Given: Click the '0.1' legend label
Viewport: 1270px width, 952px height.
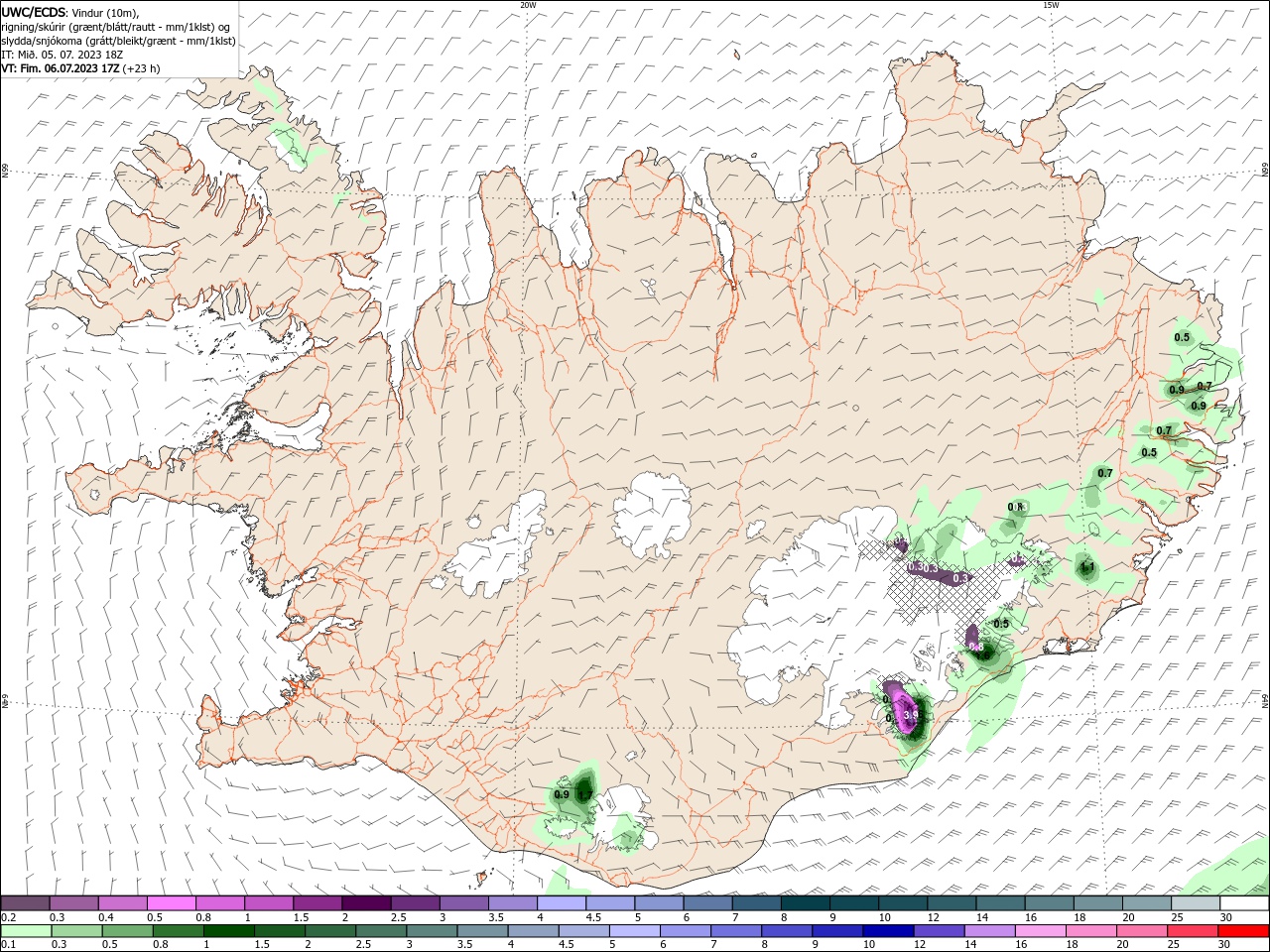Looking at the screenshot, I should coord(8,945).
